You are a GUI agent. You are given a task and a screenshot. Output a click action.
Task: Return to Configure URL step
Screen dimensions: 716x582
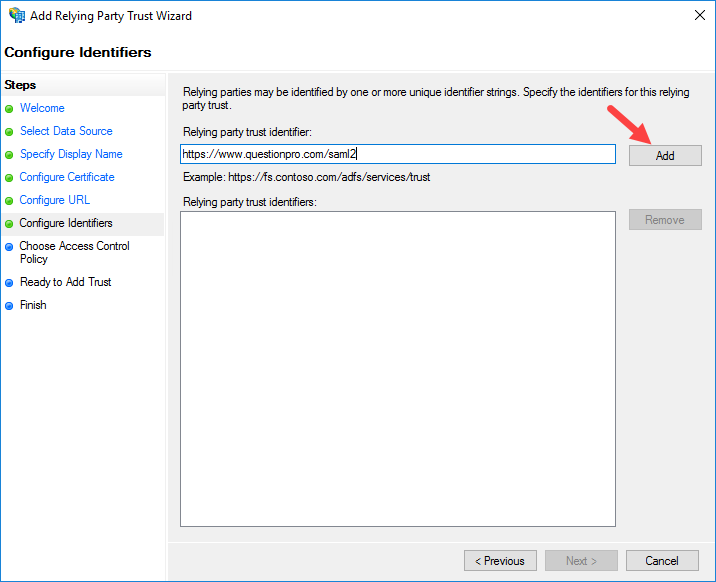[55, 200]
